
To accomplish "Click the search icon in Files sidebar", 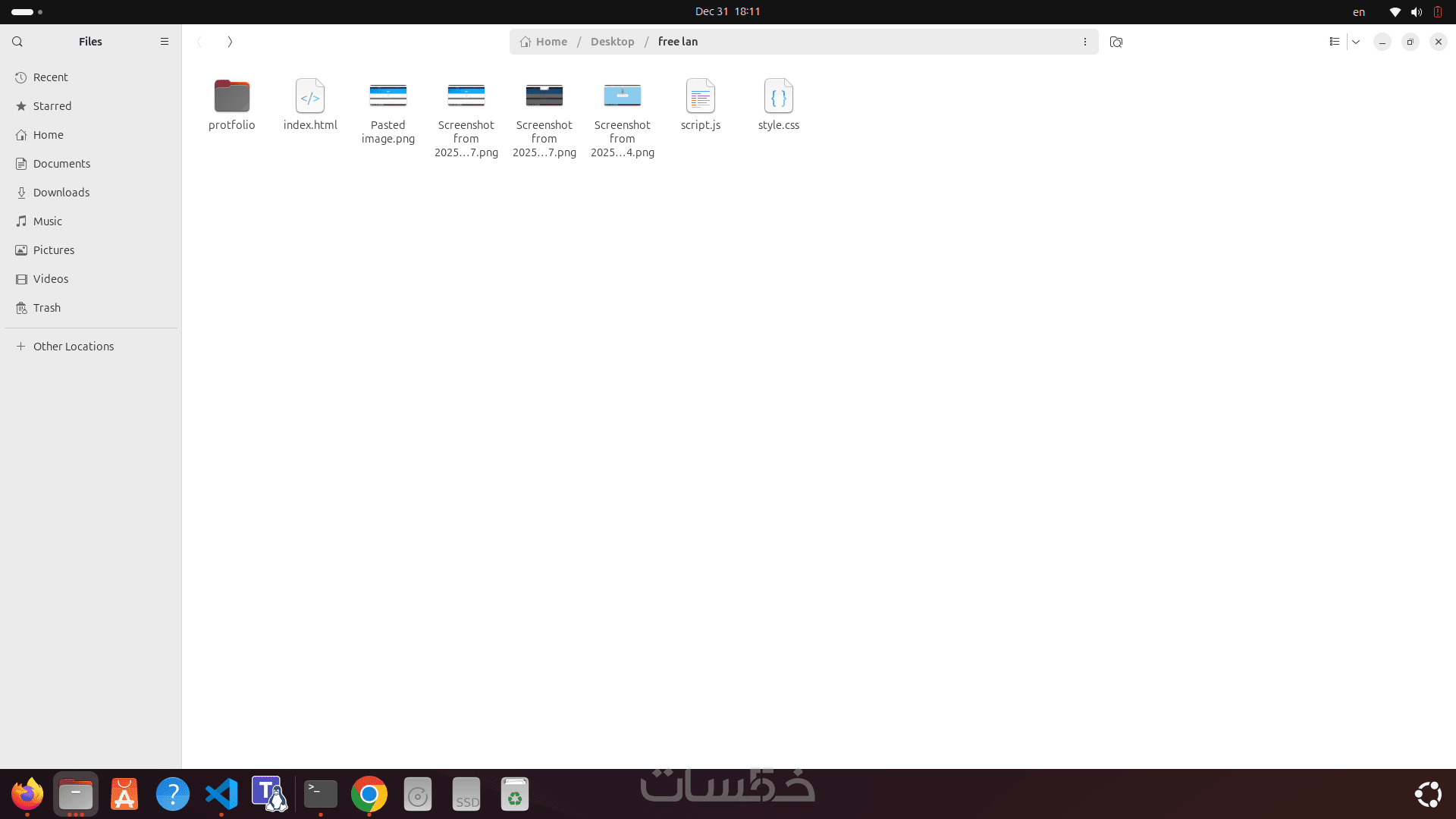I will (17, 42).
